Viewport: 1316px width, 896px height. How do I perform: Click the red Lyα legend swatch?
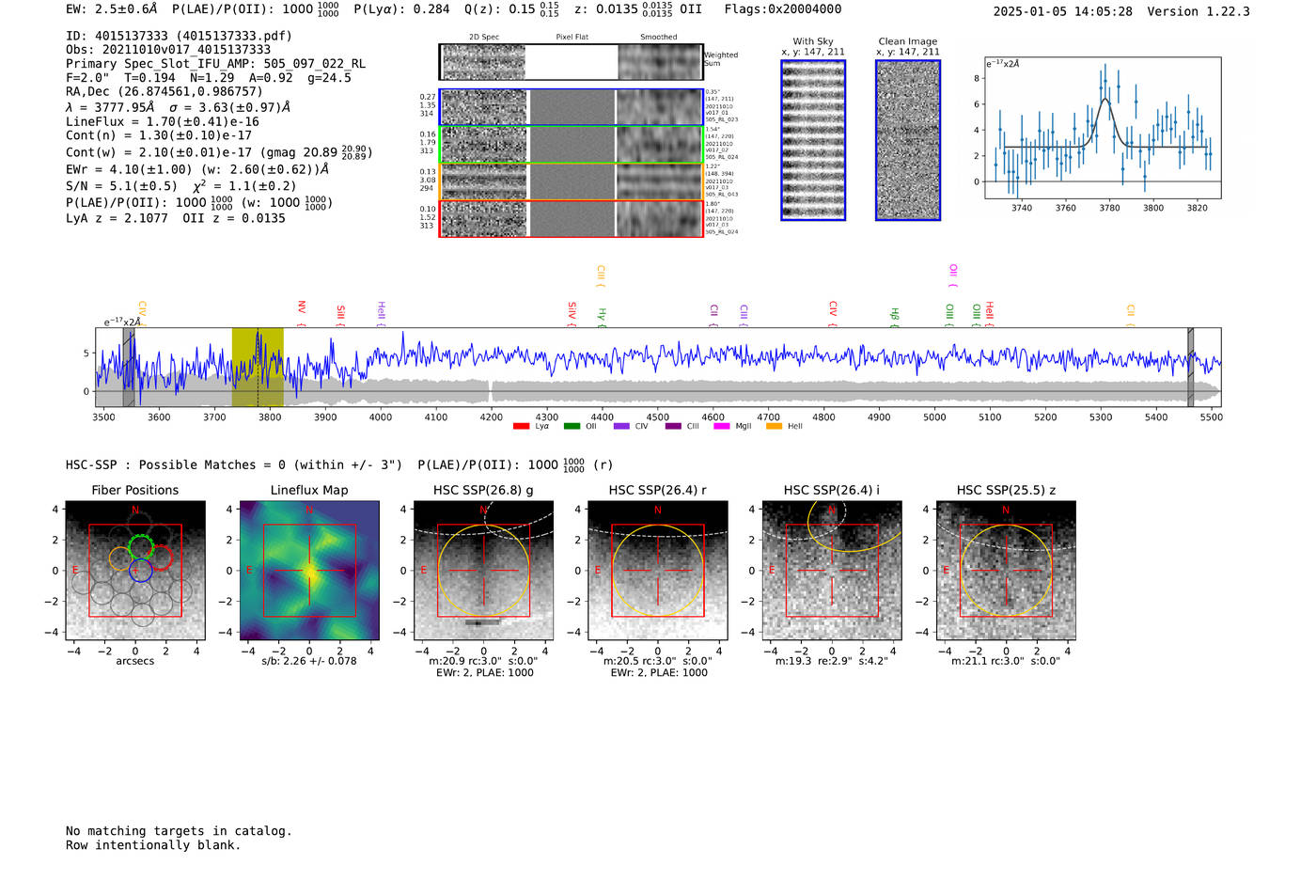pos(521,427)
